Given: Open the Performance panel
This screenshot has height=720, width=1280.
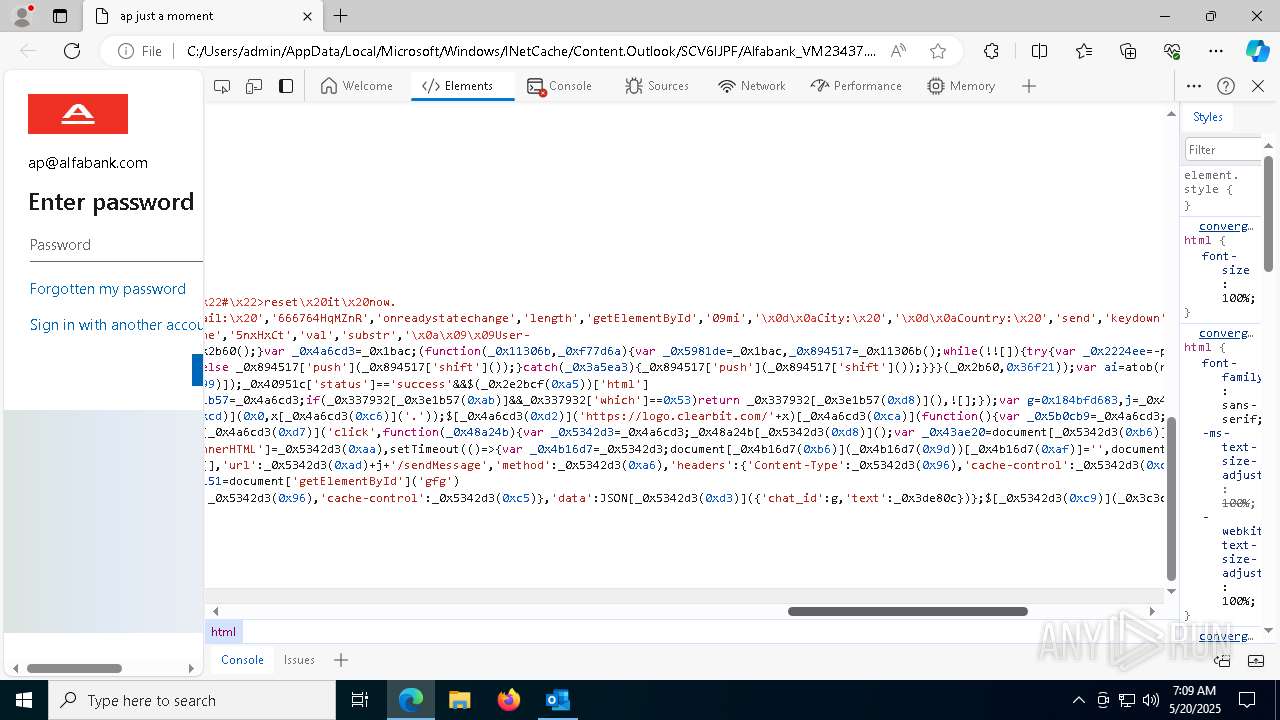Looking at the screenshot, I should tap(856, 86).
